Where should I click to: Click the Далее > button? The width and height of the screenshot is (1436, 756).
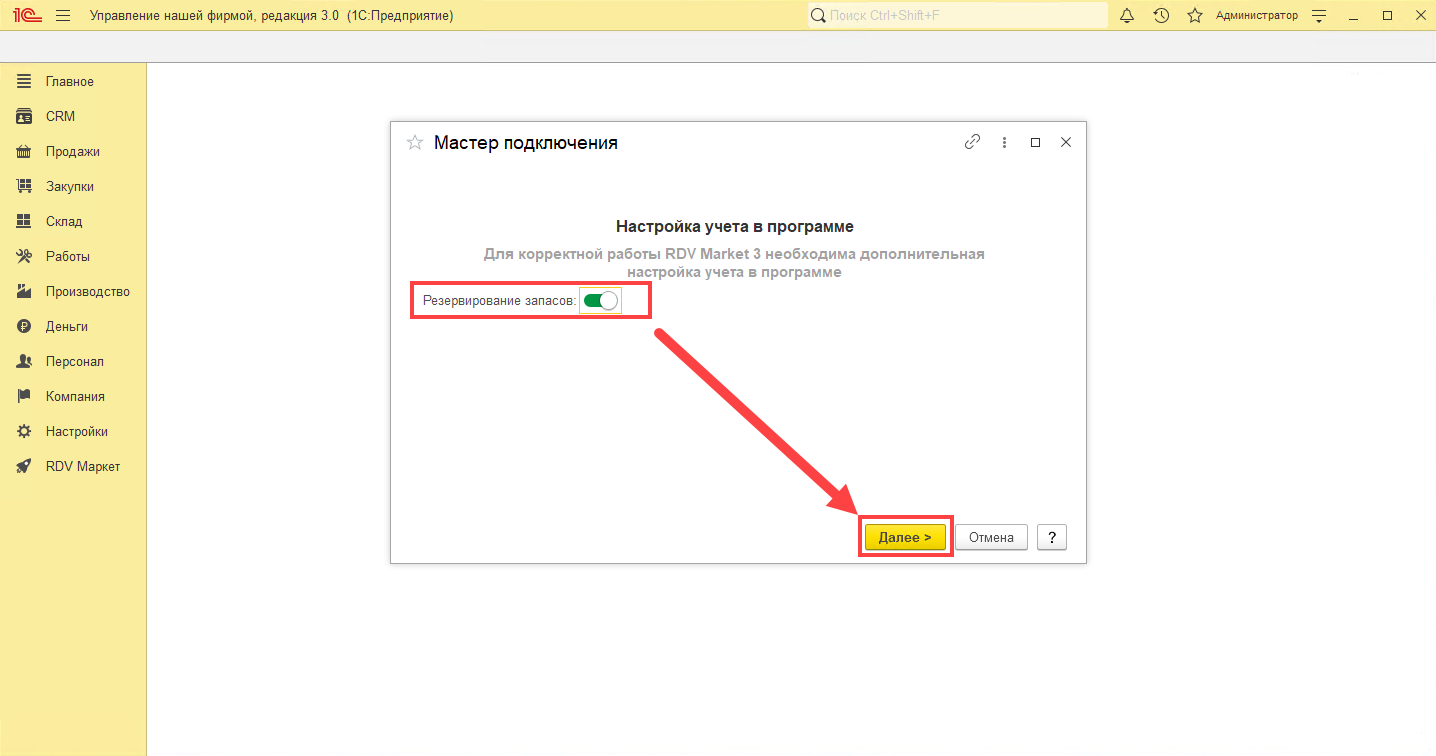(905, 537)
